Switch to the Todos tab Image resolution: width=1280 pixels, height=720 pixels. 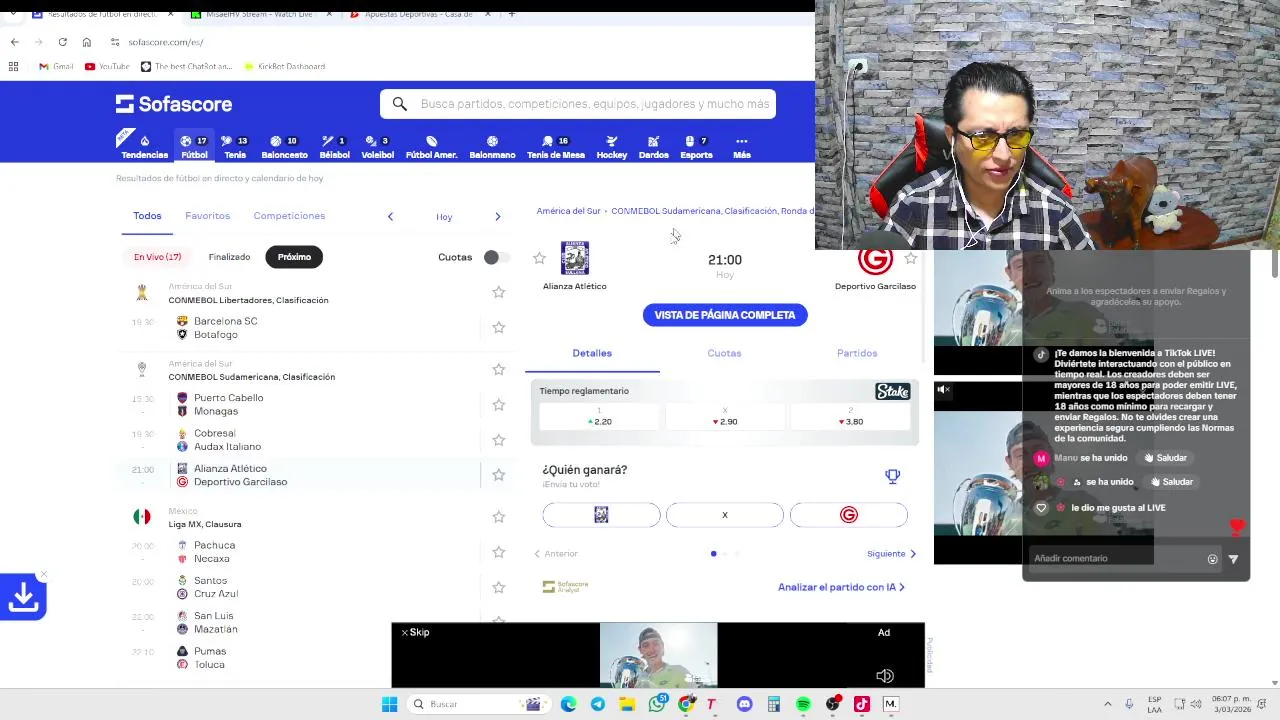147,216
